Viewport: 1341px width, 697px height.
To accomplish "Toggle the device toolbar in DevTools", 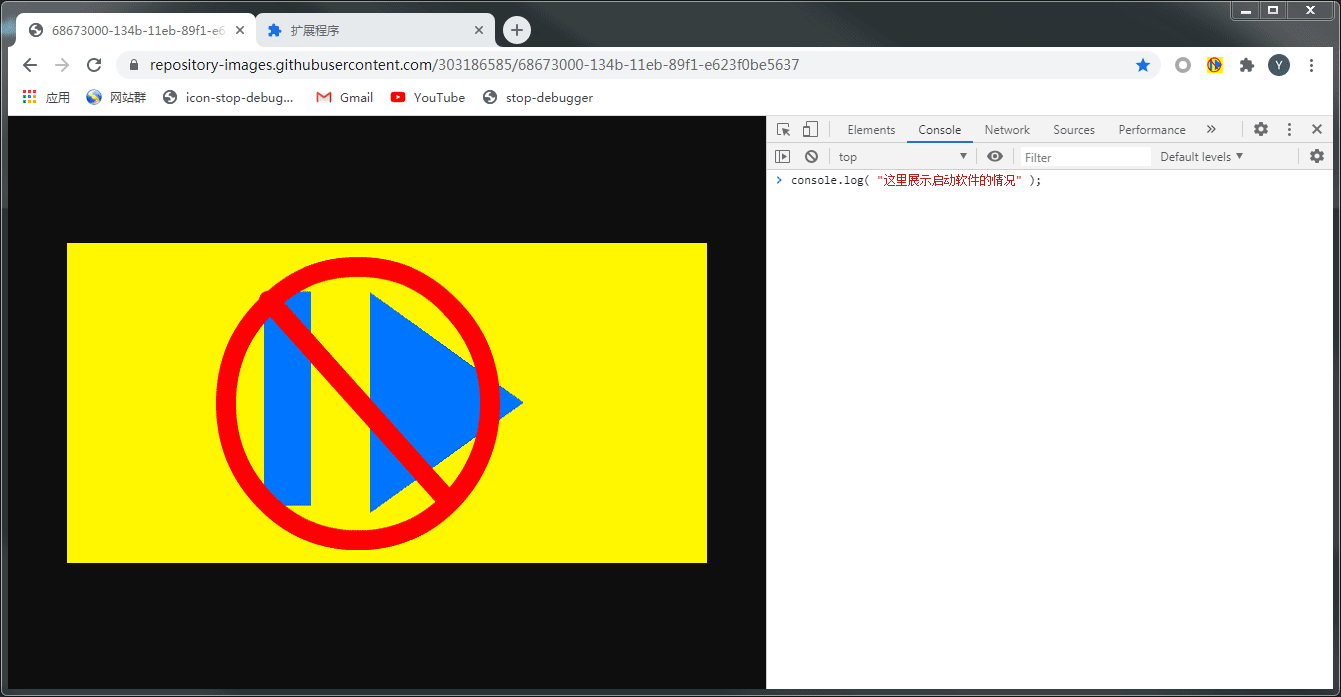I will (810, 129).
